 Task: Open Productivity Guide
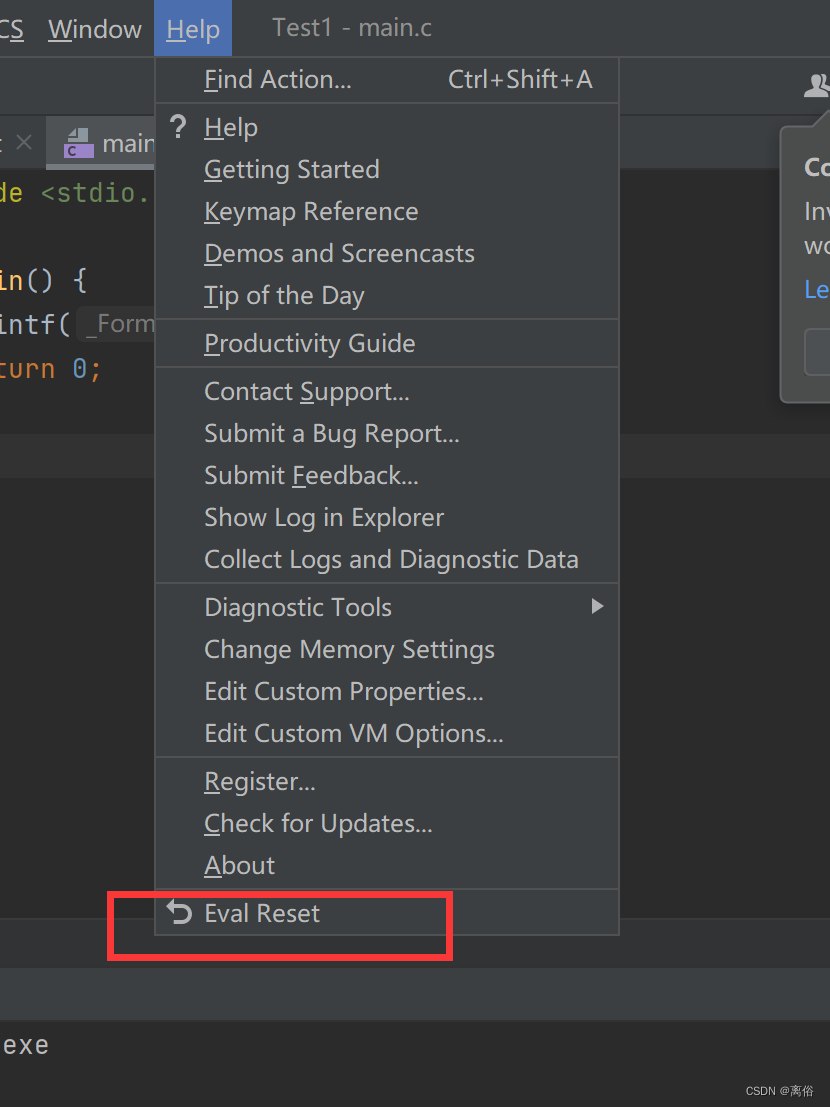pos(387,343)
